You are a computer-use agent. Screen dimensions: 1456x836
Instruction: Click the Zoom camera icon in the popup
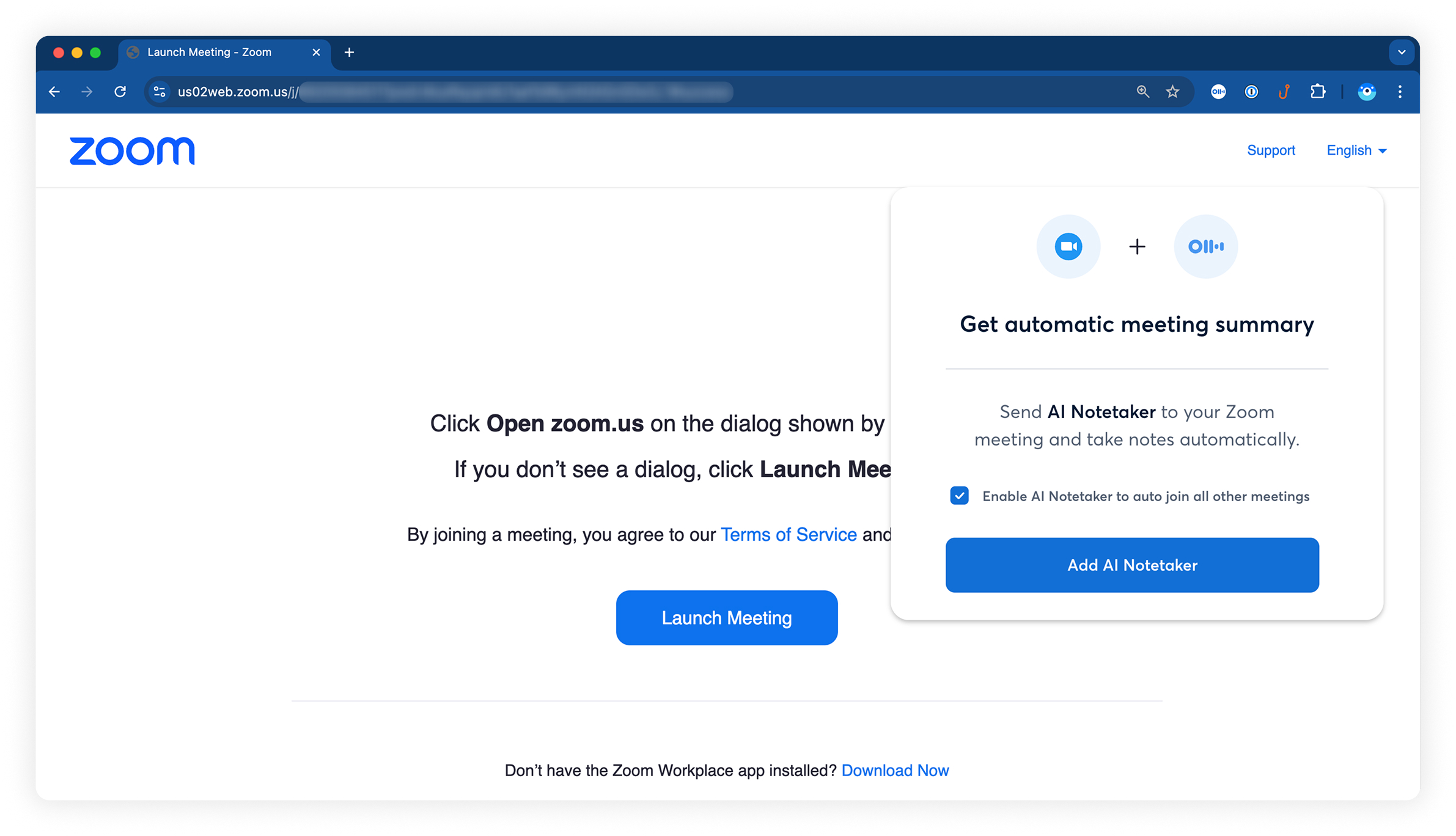pyautogui.click(x=1068, y=246)
